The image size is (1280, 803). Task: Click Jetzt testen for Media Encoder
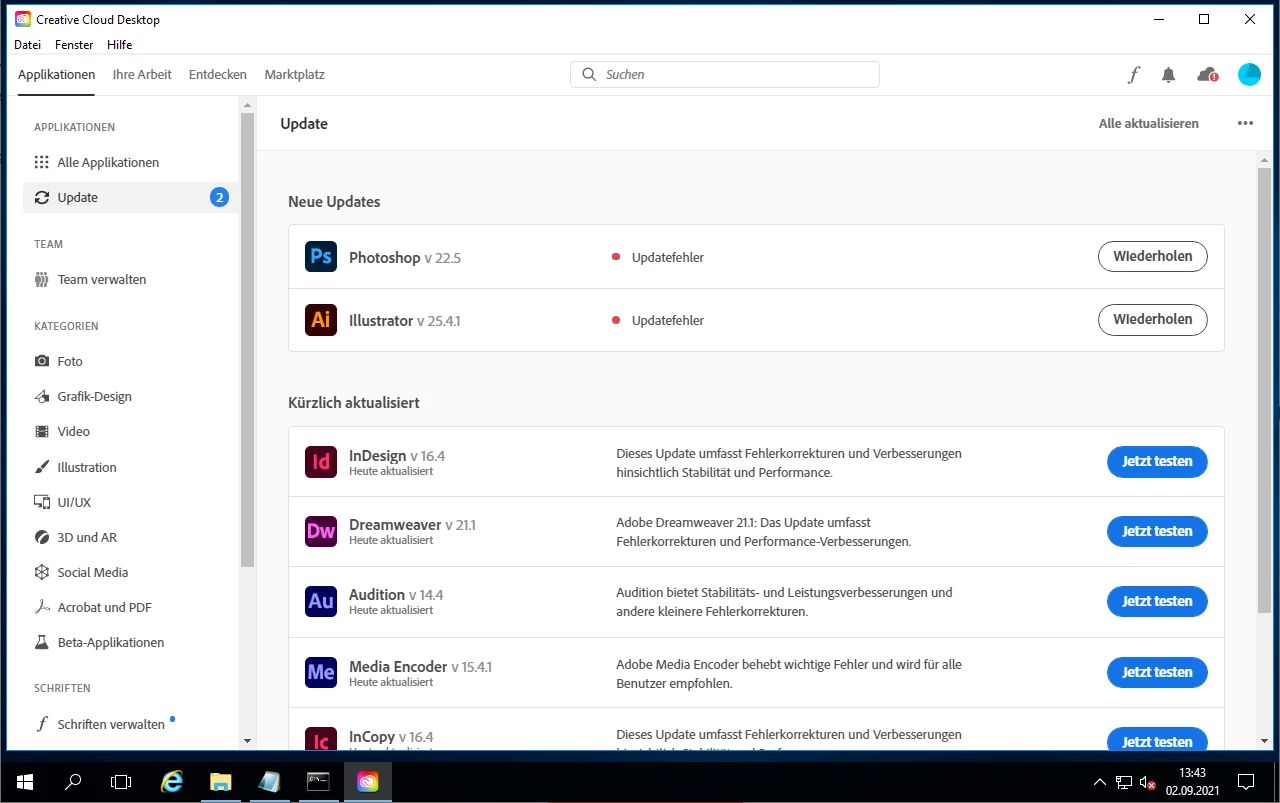pos(1157,672)
